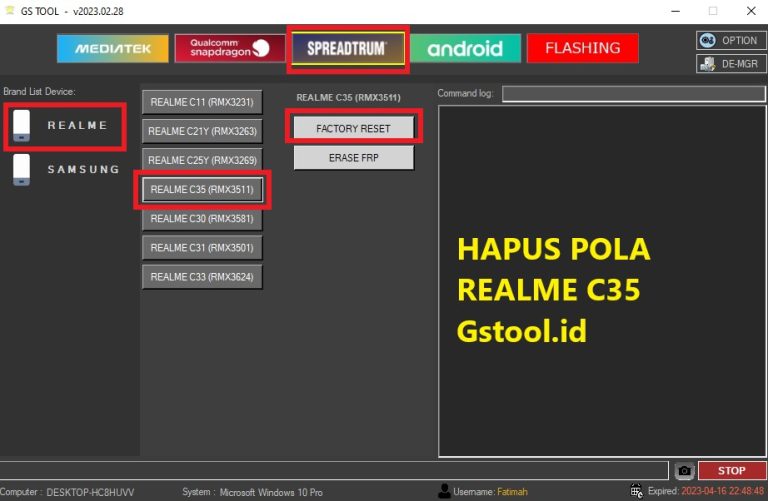Take screenshot with camera icon
This screenshot has height=501, width=768.
[x=684, y=471]
